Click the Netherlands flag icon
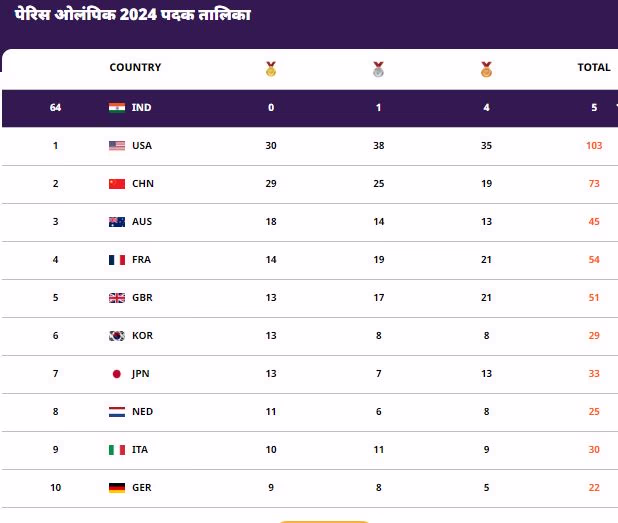 point(116,412)
